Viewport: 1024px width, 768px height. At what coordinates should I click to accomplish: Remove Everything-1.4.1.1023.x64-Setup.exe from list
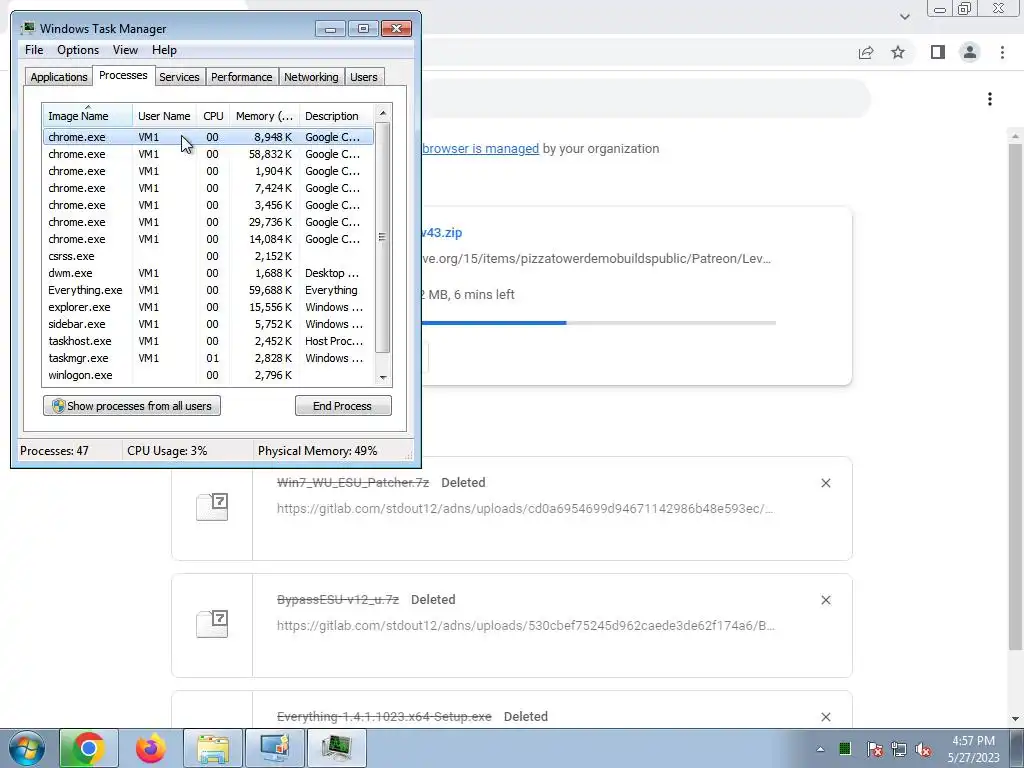click(x=825, y=716)
